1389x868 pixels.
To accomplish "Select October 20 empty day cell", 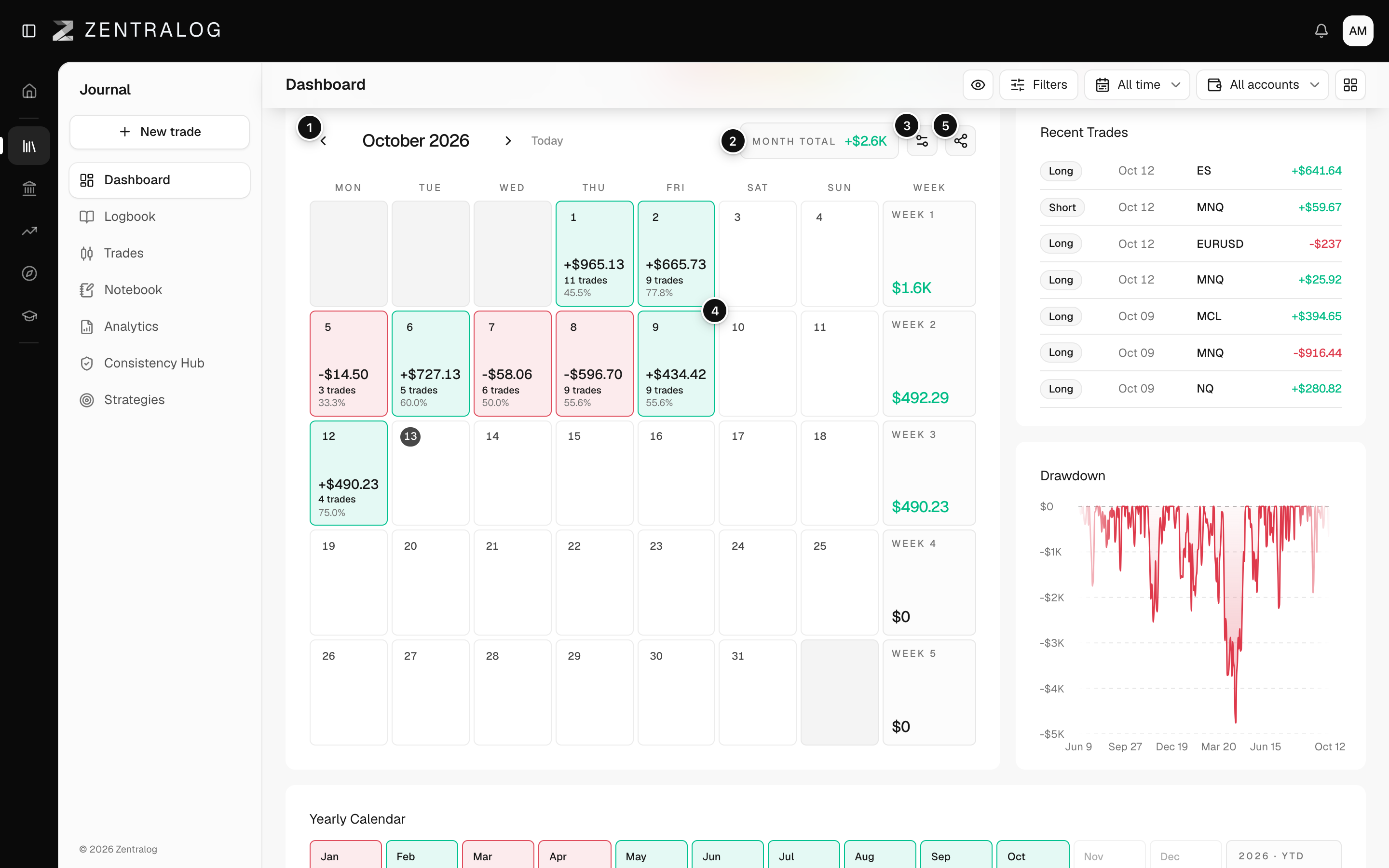I will 431,583.
